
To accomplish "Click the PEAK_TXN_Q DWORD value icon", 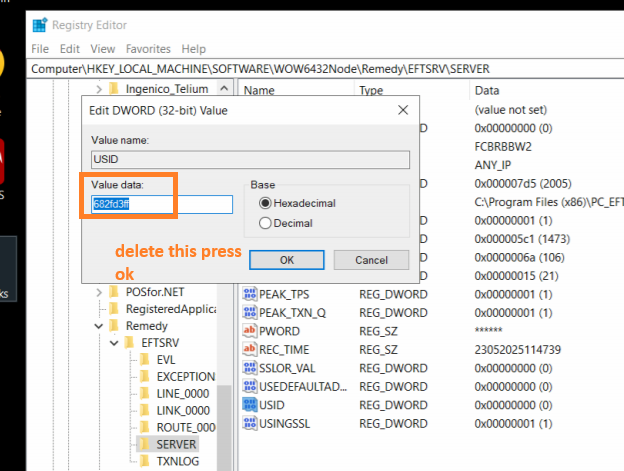I will pos(250,312).
